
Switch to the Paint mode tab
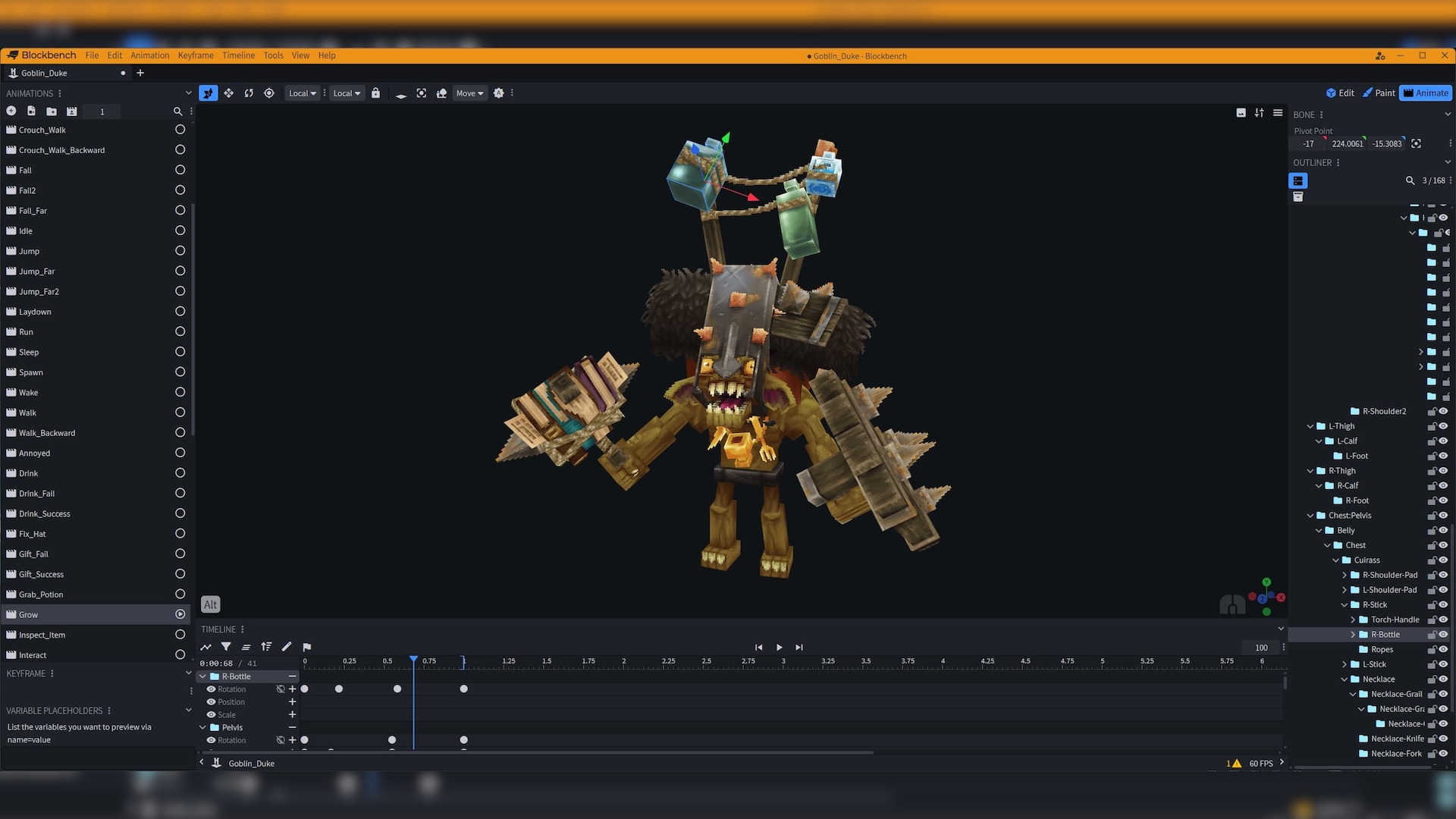(1379, 93)
